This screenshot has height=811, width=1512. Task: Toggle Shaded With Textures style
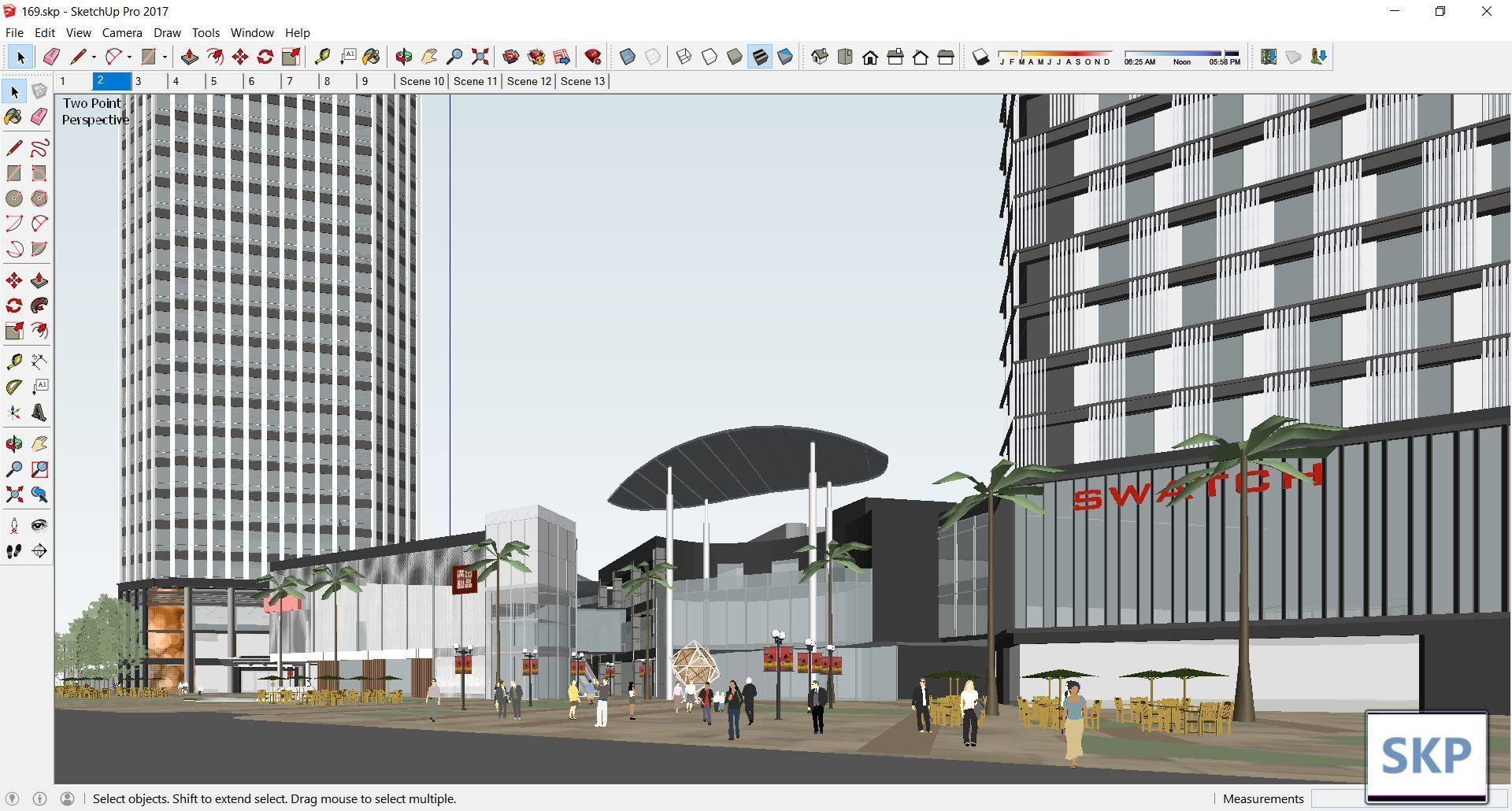pyautogui.click(x=760, y=57)
